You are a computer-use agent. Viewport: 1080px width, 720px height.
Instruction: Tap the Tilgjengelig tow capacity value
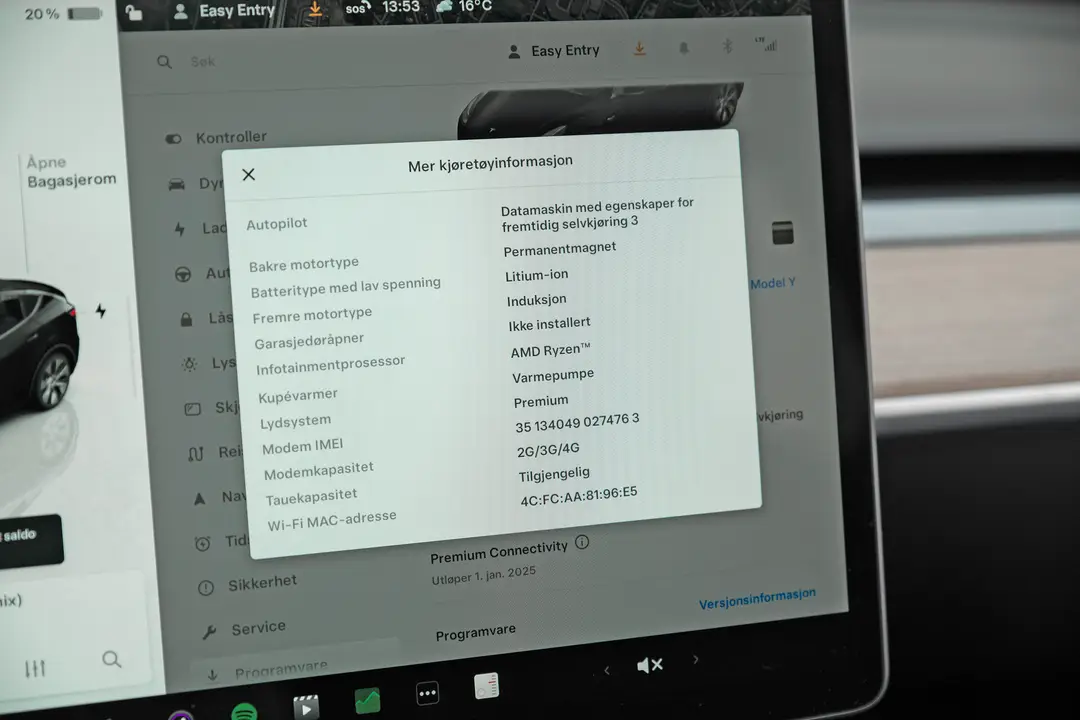554,474
